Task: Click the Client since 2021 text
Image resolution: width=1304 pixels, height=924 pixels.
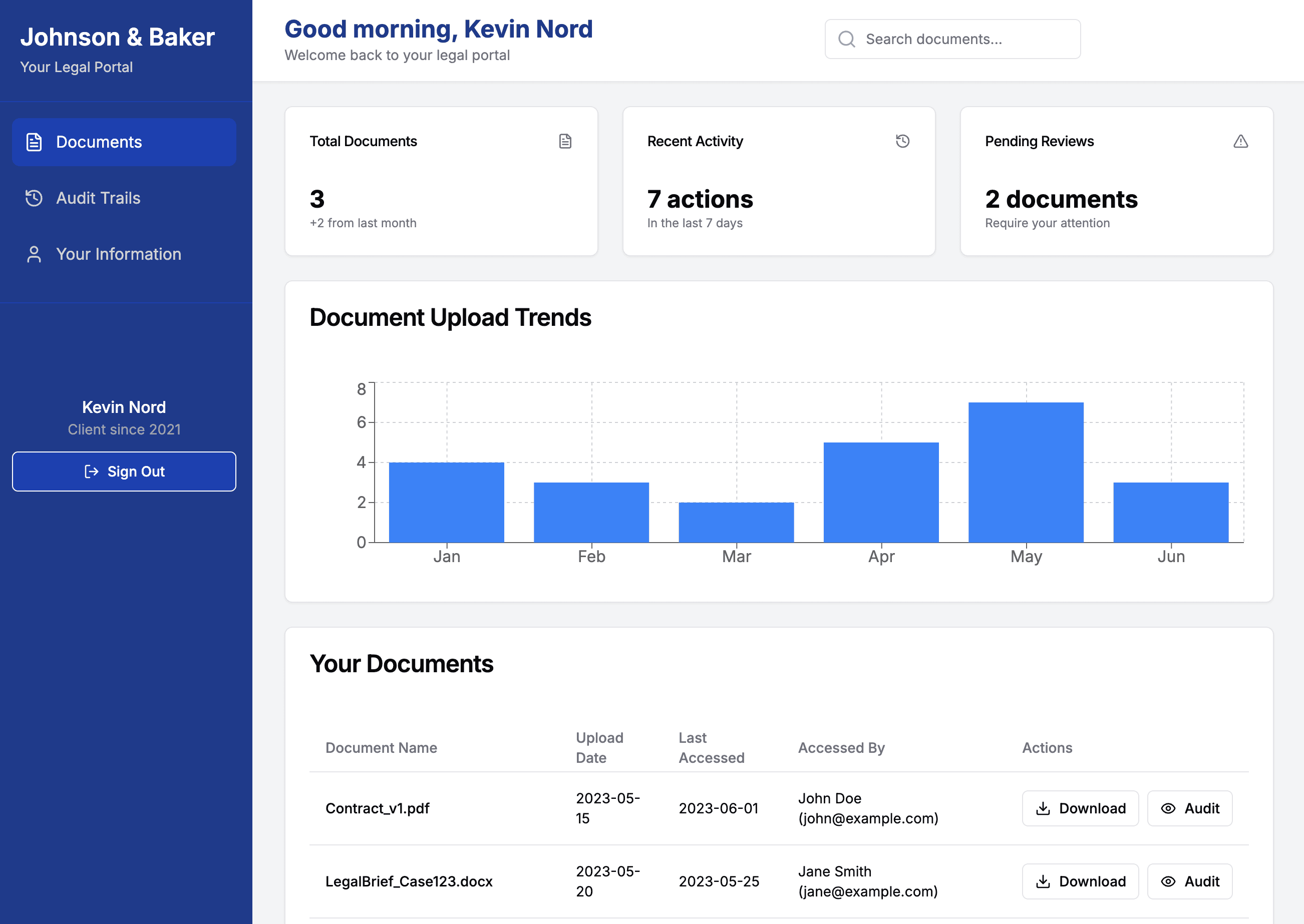Action: [x=124, y=429]
